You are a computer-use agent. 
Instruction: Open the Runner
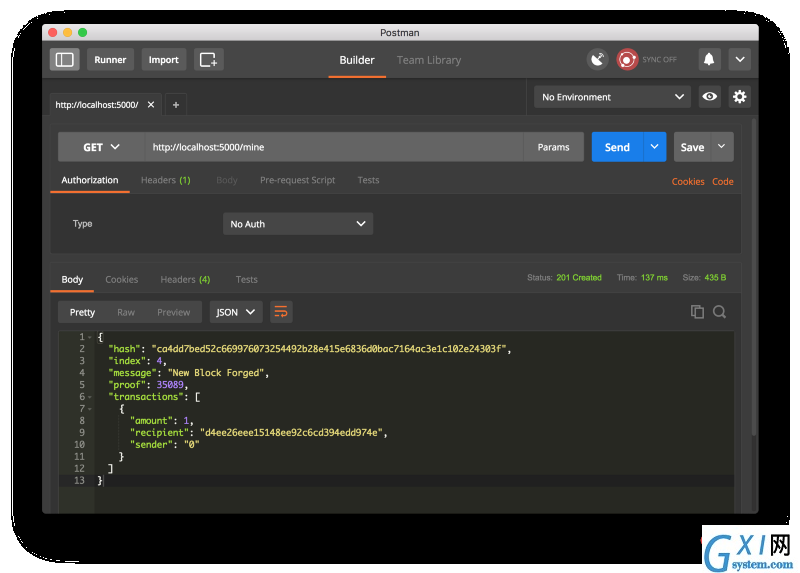click(x=110, y=60)
